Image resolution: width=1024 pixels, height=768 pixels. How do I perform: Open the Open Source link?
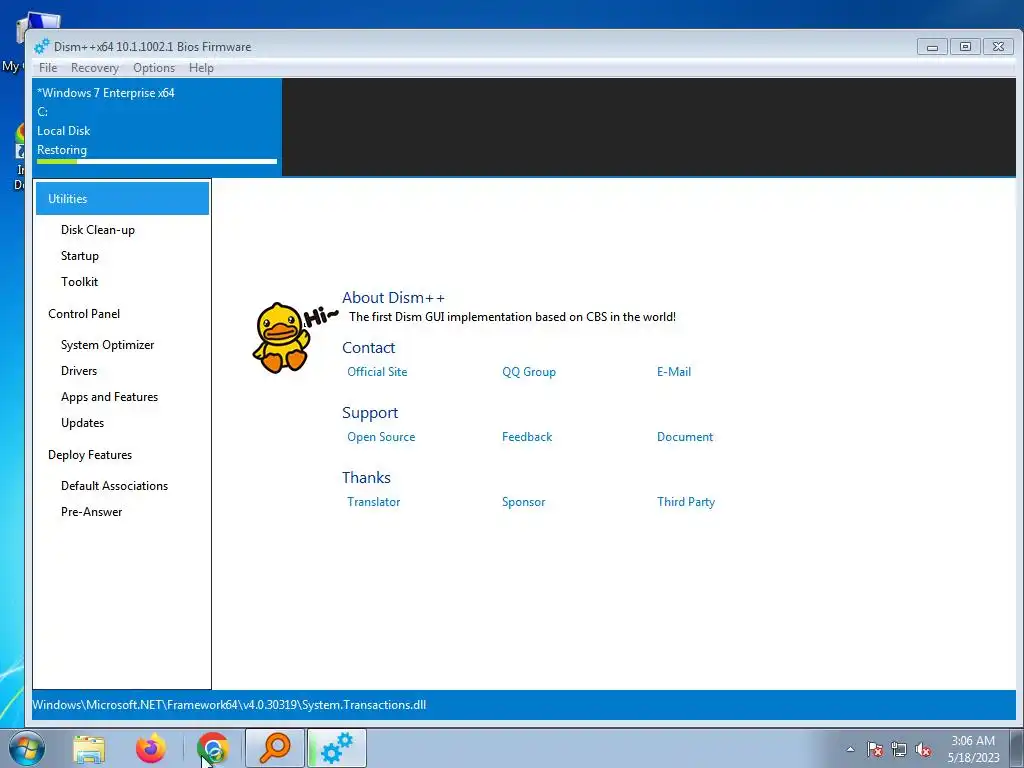381,437
